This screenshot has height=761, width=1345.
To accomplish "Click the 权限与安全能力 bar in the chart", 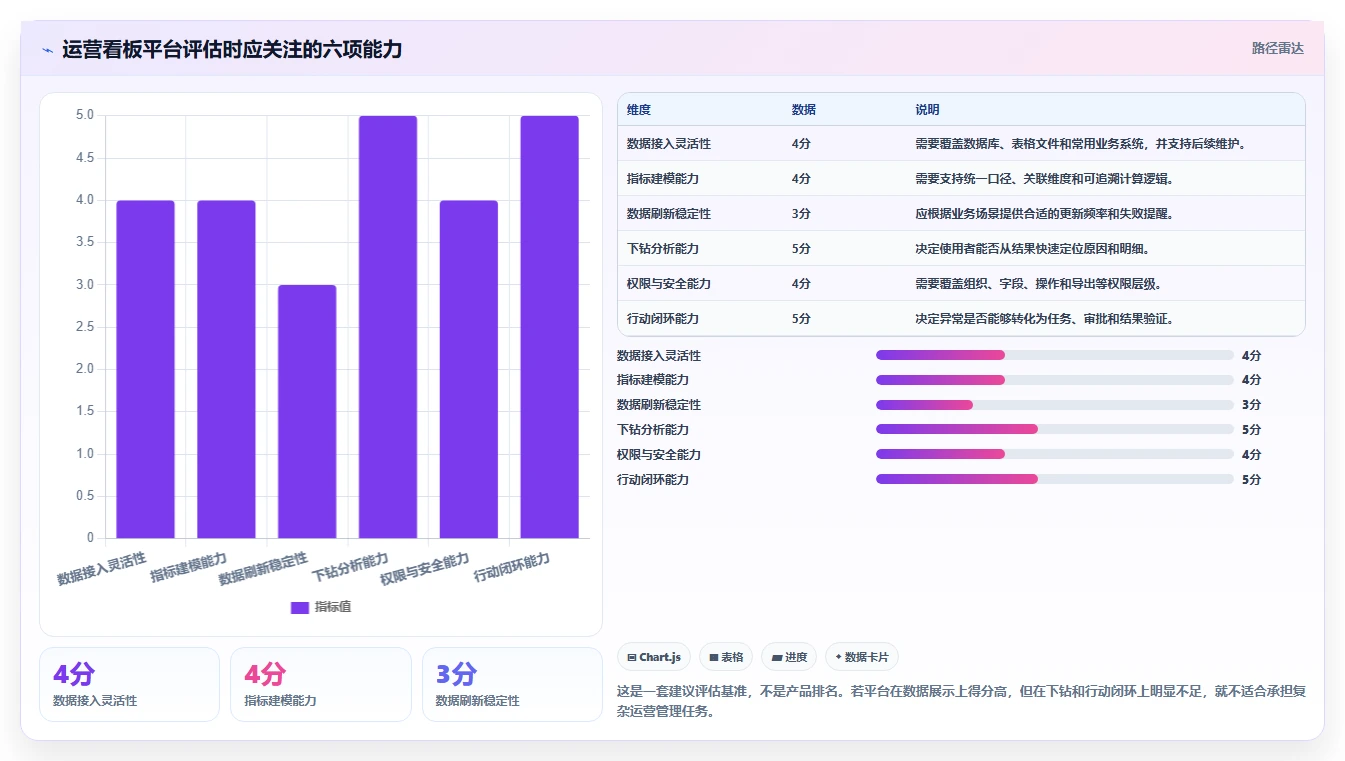I will (x=469, y=369).
